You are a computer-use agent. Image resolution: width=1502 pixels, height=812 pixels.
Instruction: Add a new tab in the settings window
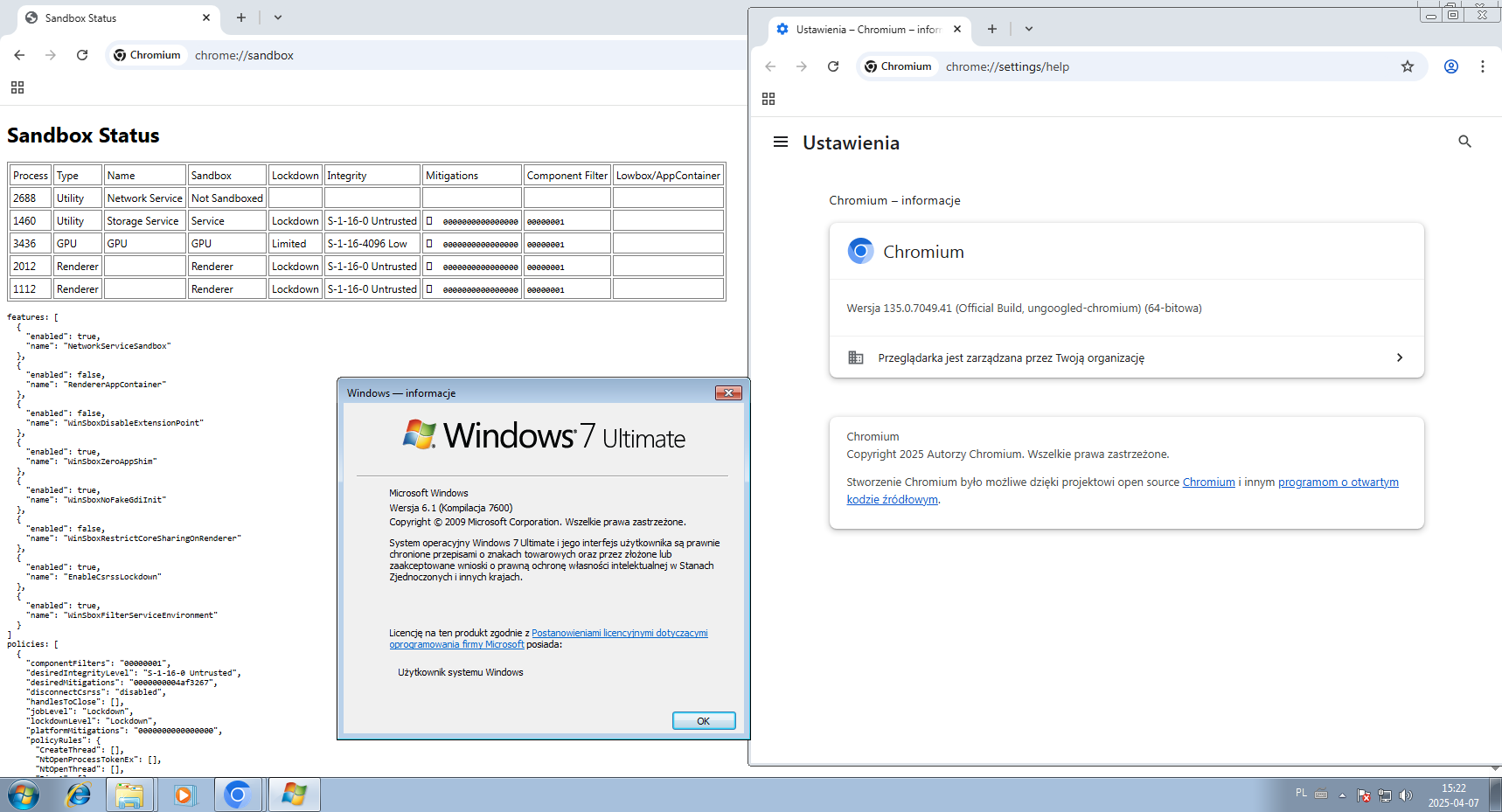(992, 29)
